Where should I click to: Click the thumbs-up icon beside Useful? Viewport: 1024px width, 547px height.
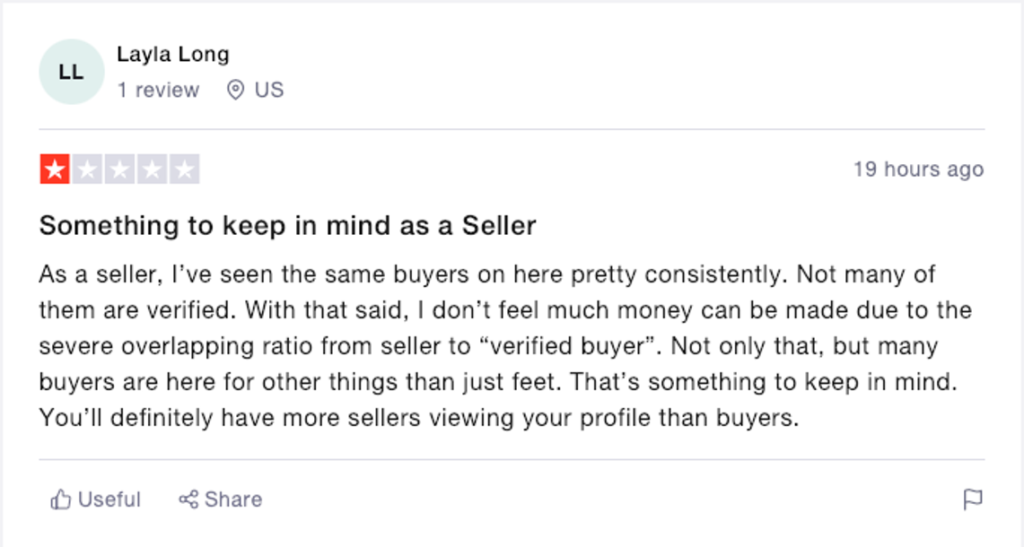(x=61, y=499)
